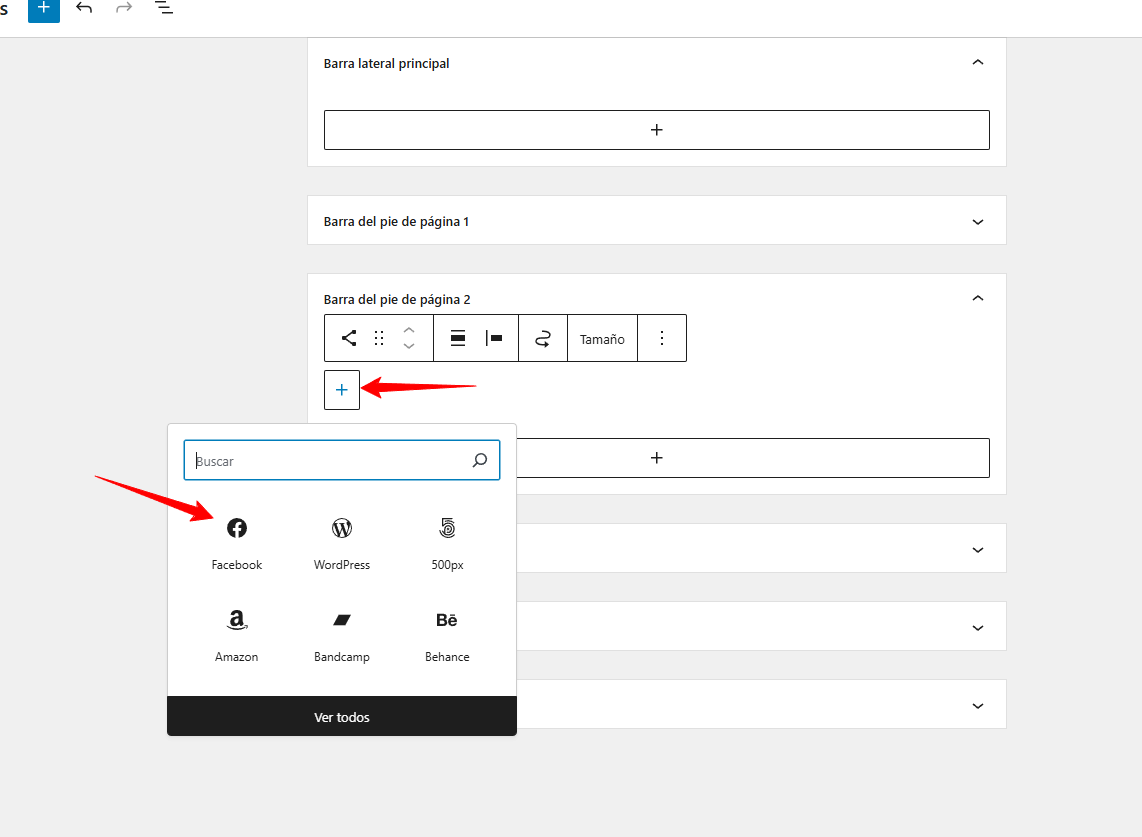1142x837 pixels.
Task: Expand Barra del pie de página 1
Action: pos(978,221)
